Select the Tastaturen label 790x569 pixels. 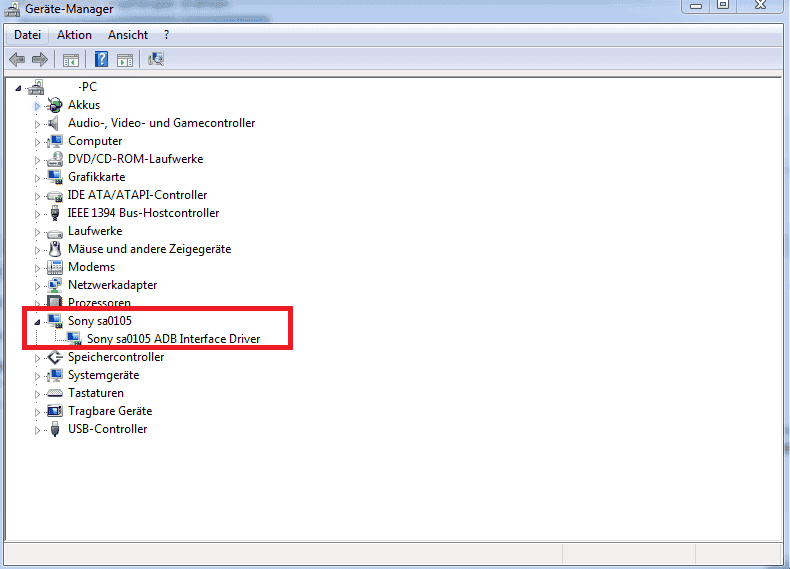click(x=96, y=393)
